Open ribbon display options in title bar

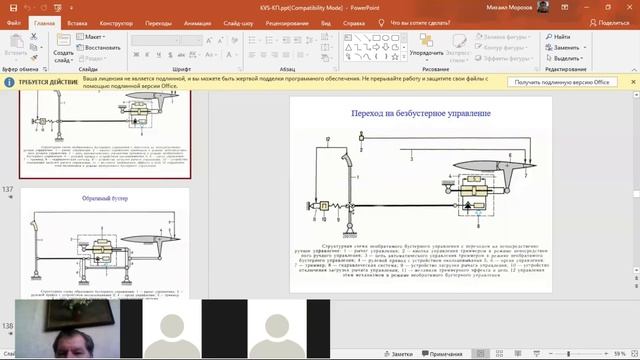click(x=564, y=8)
